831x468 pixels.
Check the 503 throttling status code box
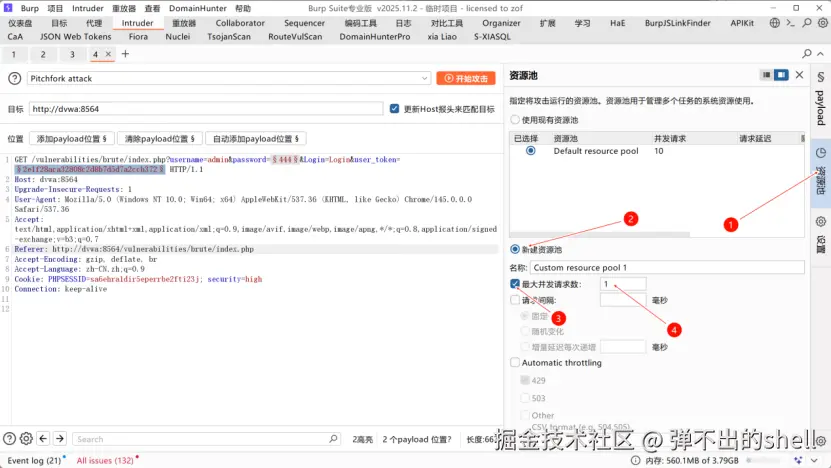pyautogui.click(x=525, y=398)
